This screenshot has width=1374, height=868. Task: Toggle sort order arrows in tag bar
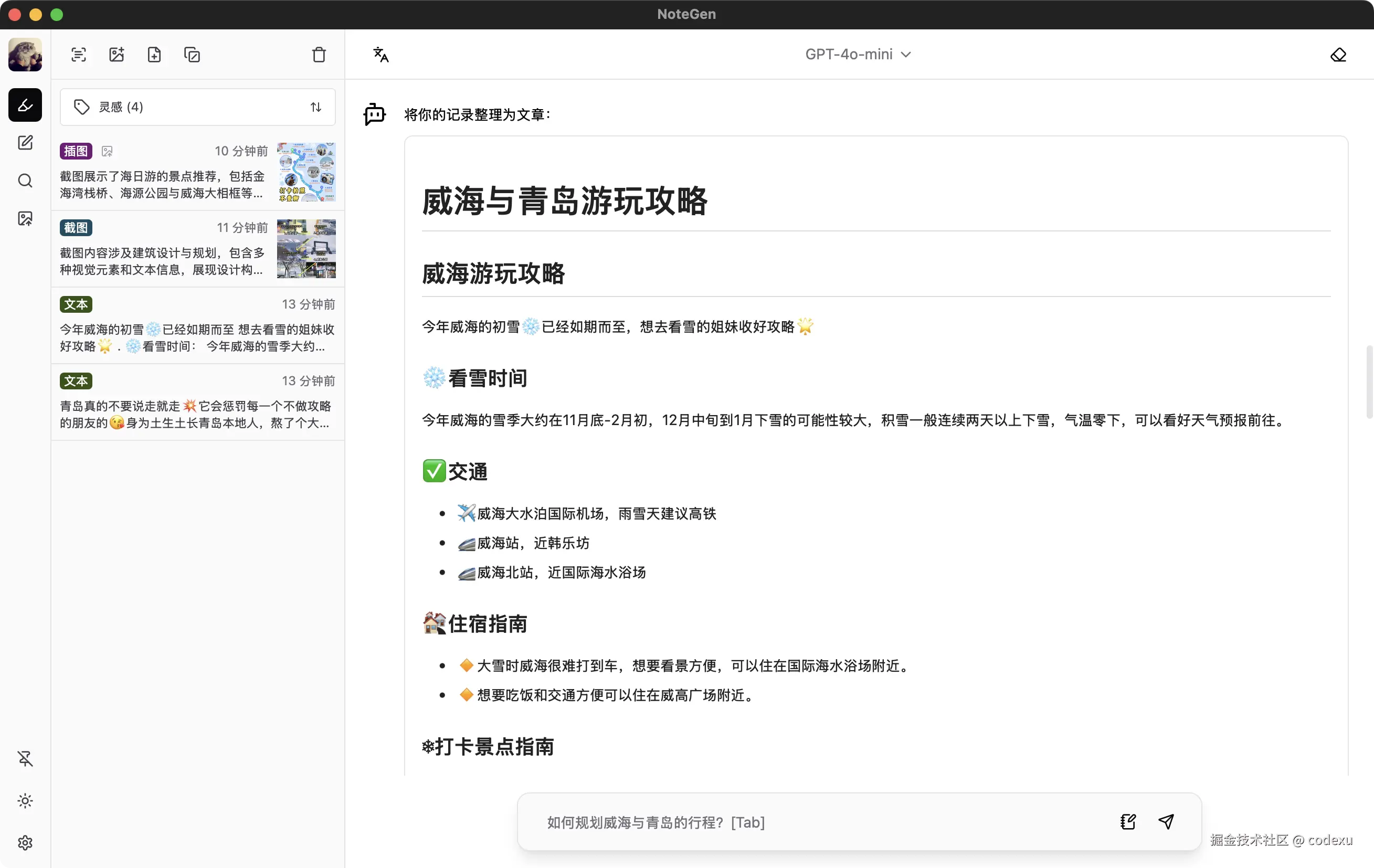[x=315, y=107]
